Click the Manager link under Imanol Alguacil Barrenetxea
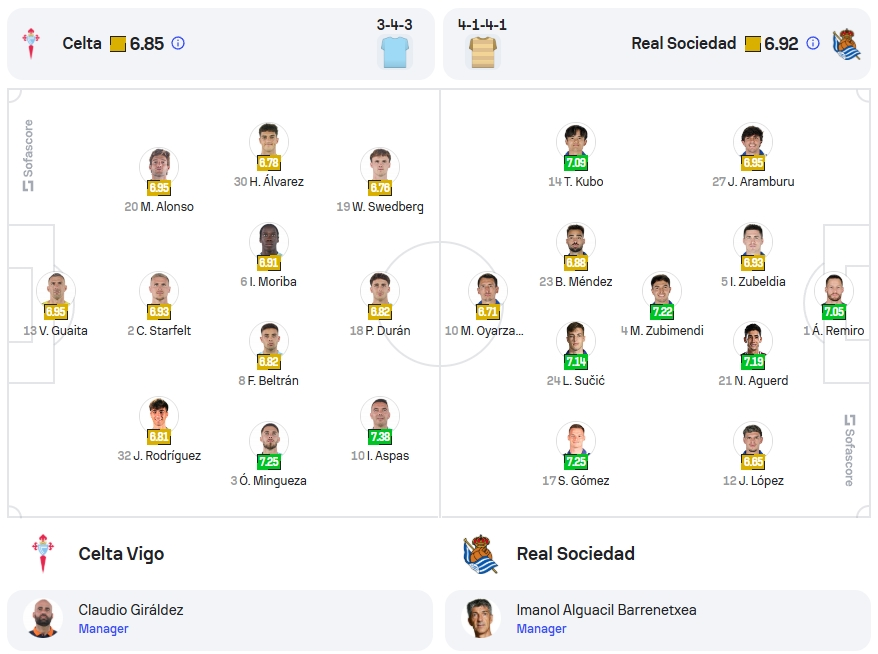 (x=541, y=629)
